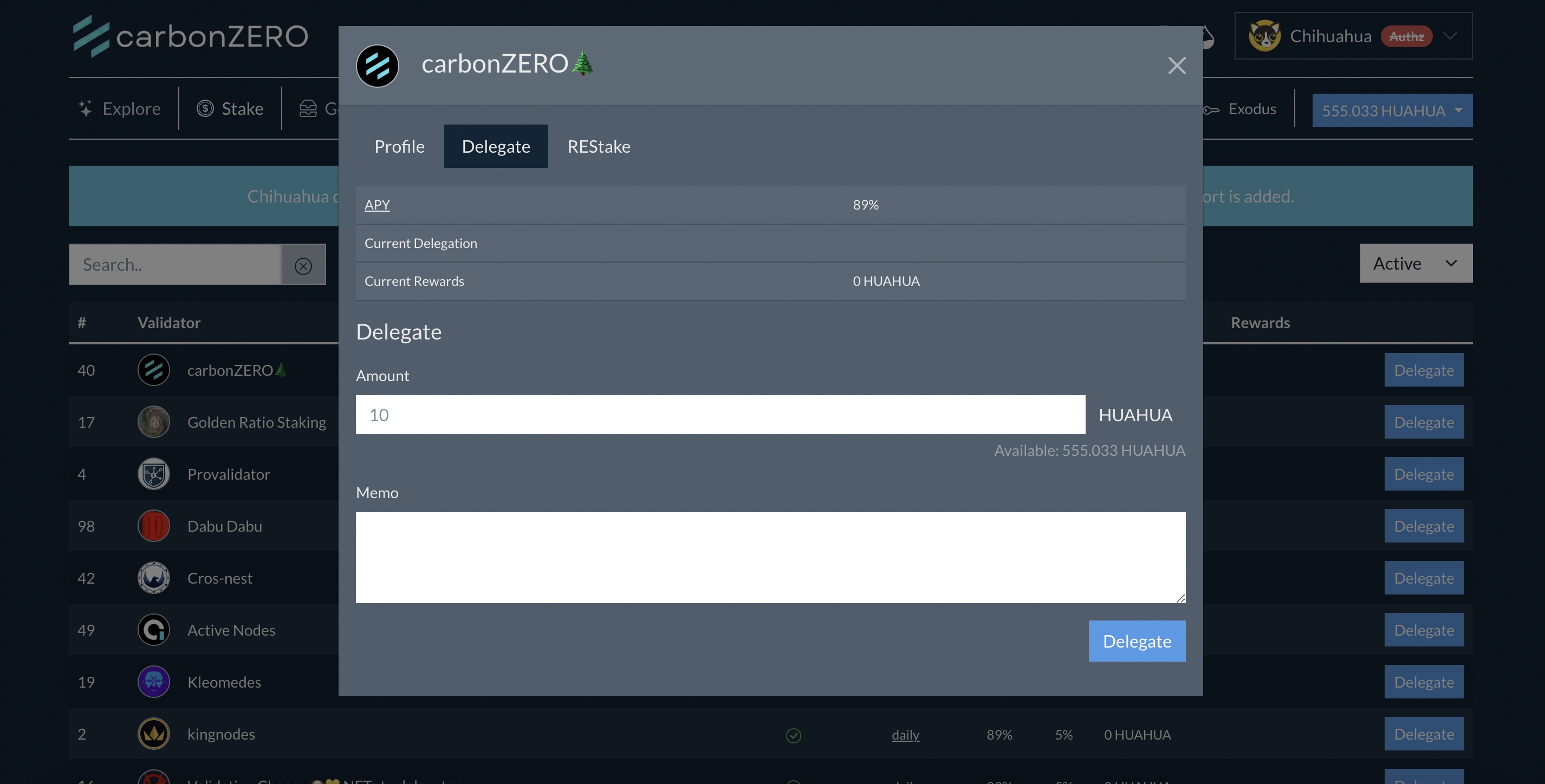
Task: Click Delegate button for kingnodes row
Action: pos(1423,734)
